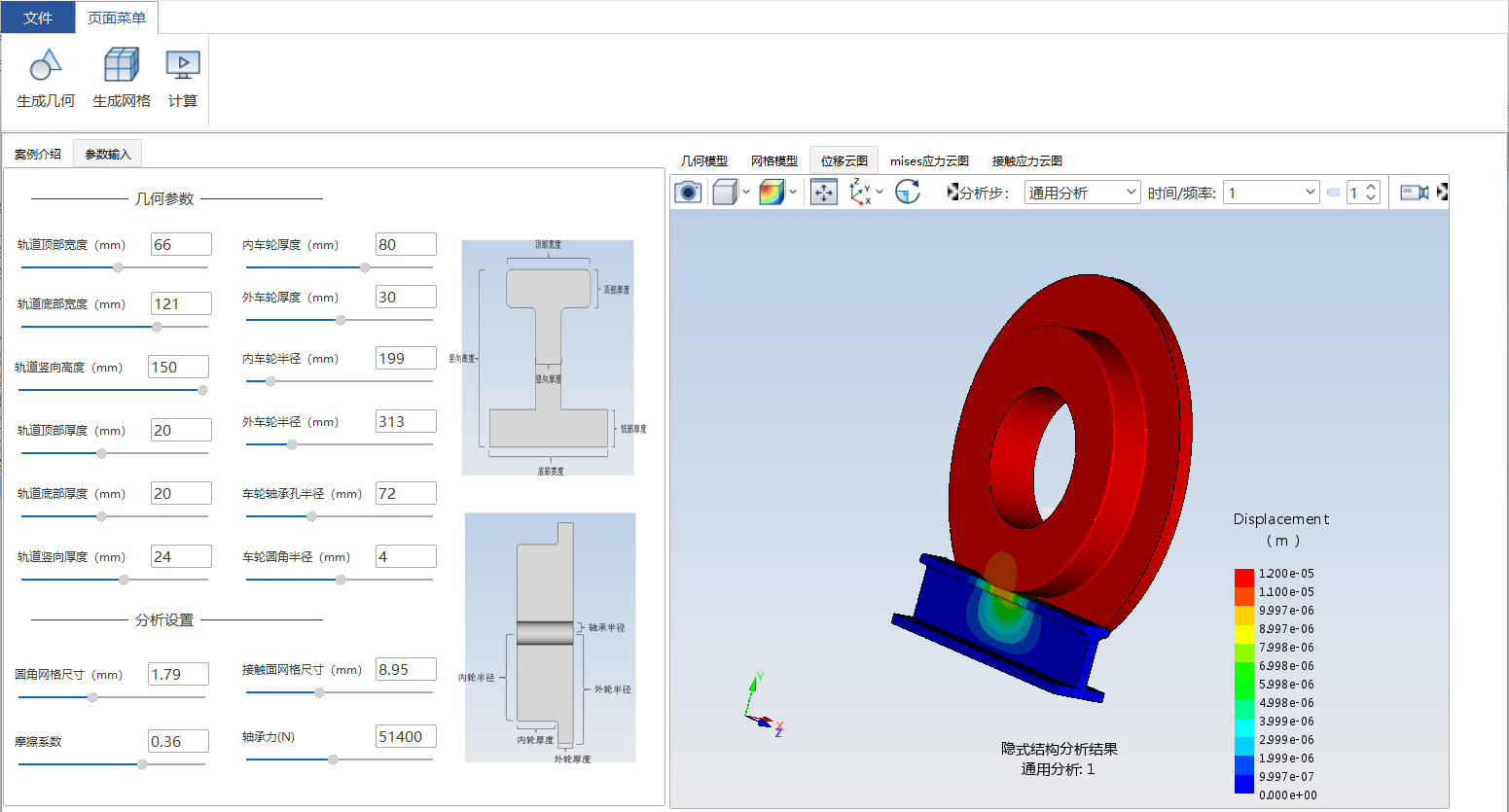The height and width of the screenshot is (812, 1509).
Task: Click the 轨道顶部宽度 field showing 66
Action: click(181, 245)
